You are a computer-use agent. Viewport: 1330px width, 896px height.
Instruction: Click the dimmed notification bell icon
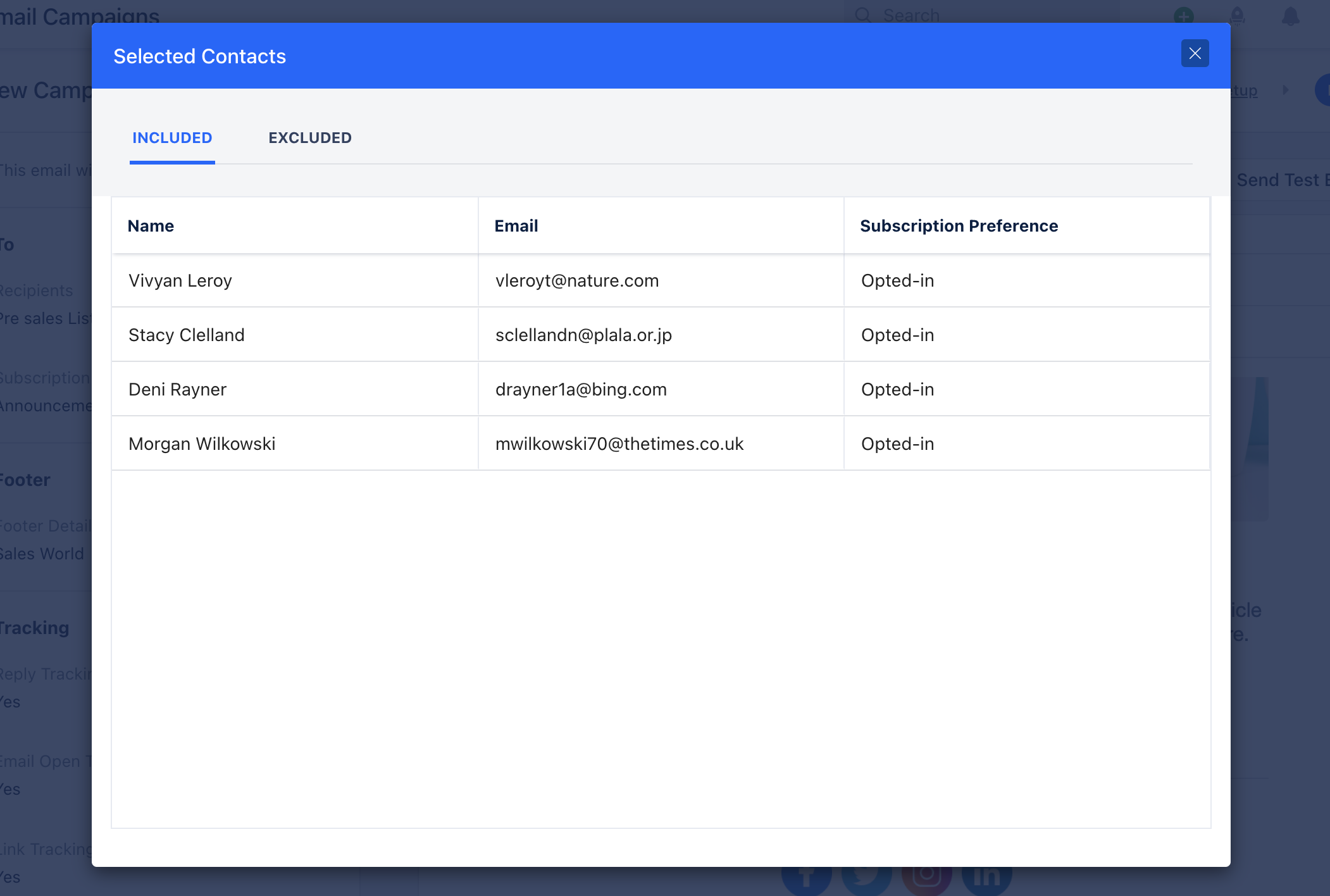click(1290, 16)
